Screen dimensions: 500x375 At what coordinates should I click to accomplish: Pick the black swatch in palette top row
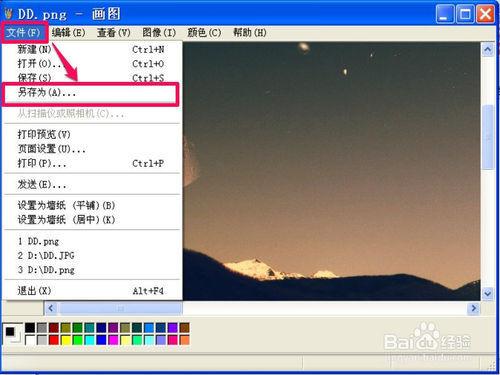click(30, 328)
